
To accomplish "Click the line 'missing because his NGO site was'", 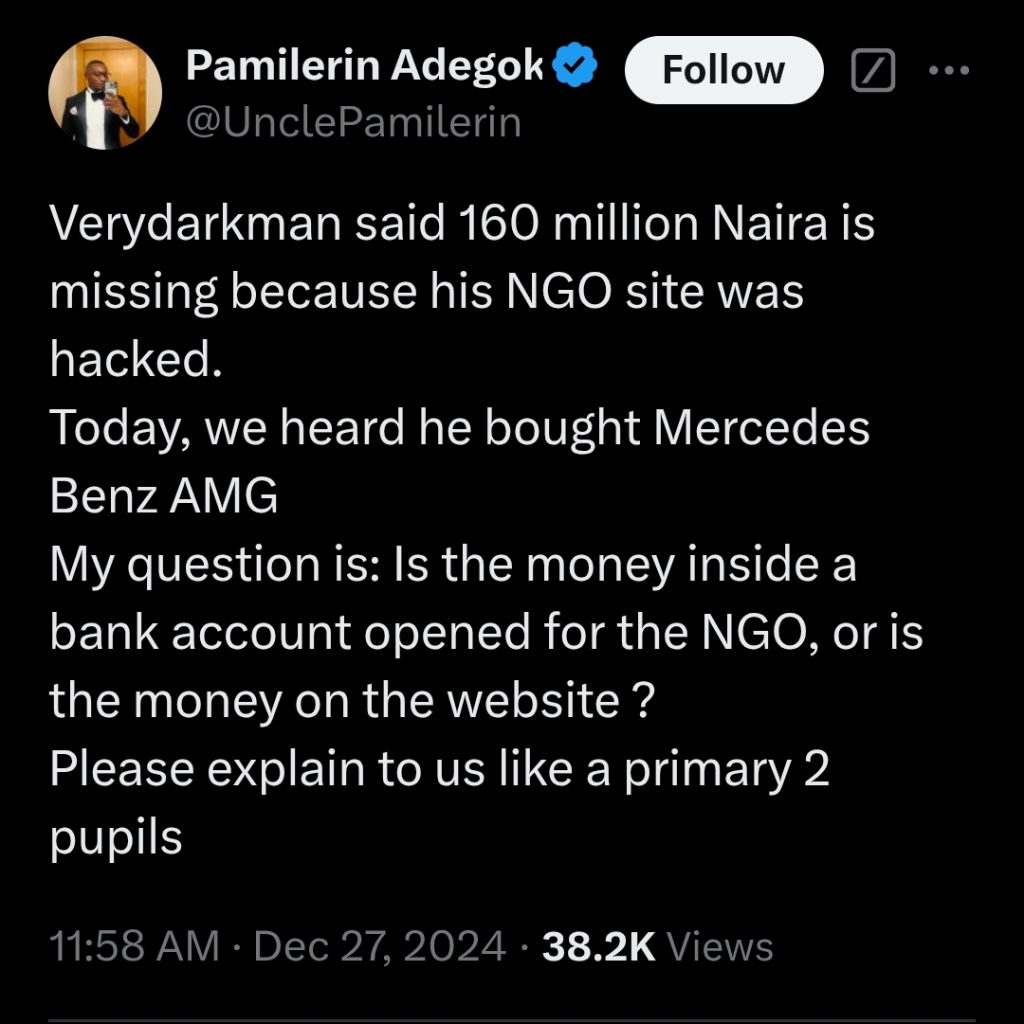I will click(427, 293).
